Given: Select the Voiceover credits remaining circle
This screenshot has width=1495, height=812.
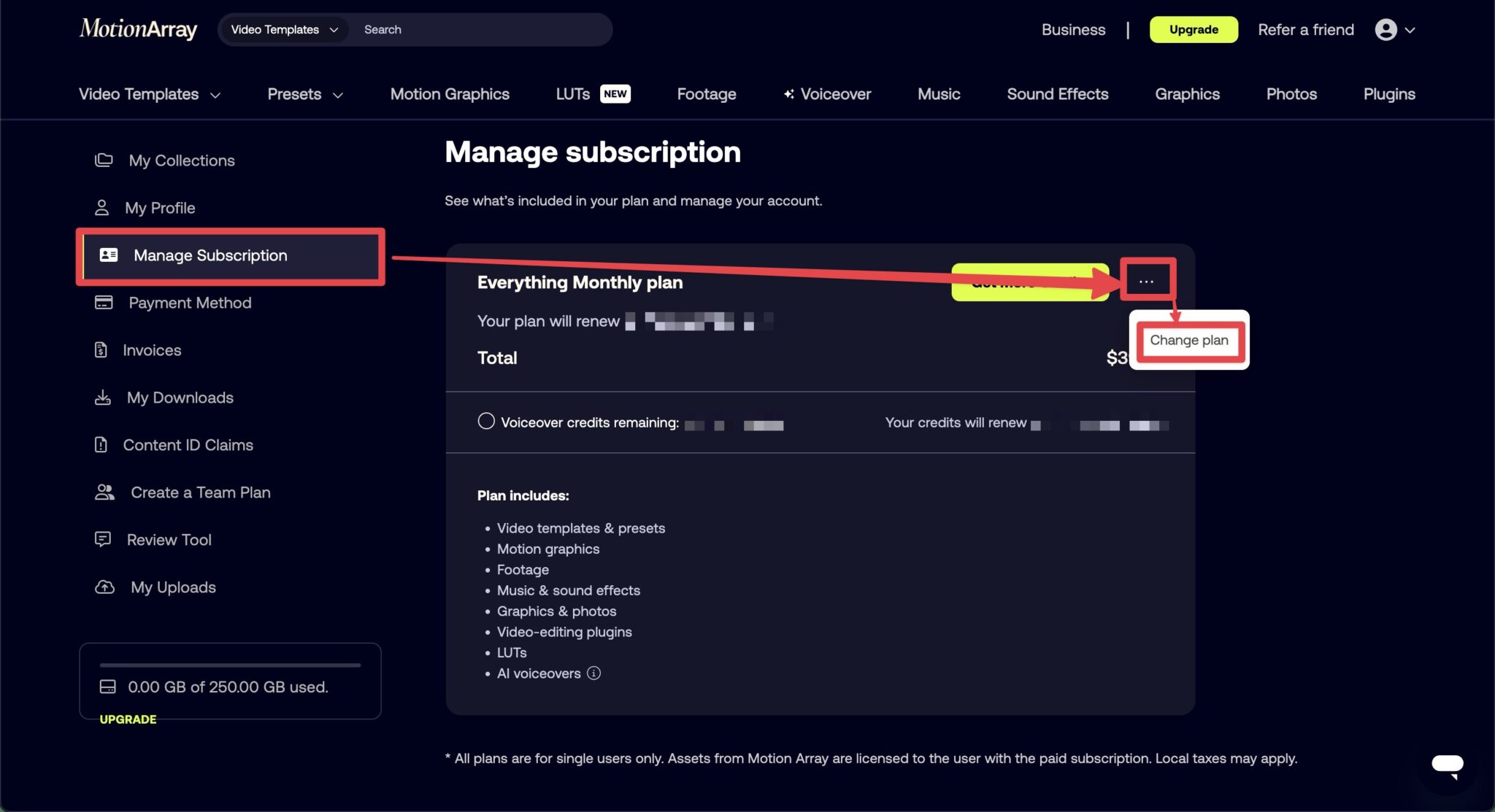Looking at the screenshot, I should click(486, 421).
